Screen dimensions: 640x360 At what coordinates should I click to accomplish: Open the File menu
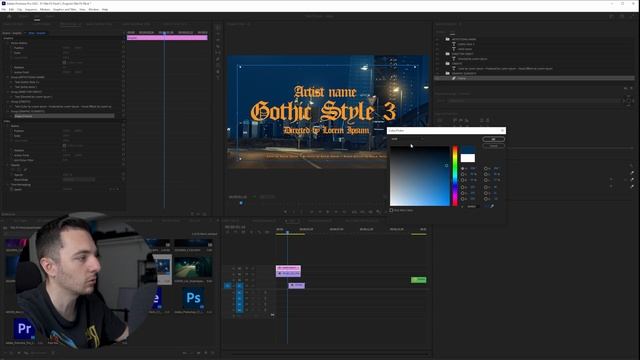pyautogui.click(x=3, y=9)
